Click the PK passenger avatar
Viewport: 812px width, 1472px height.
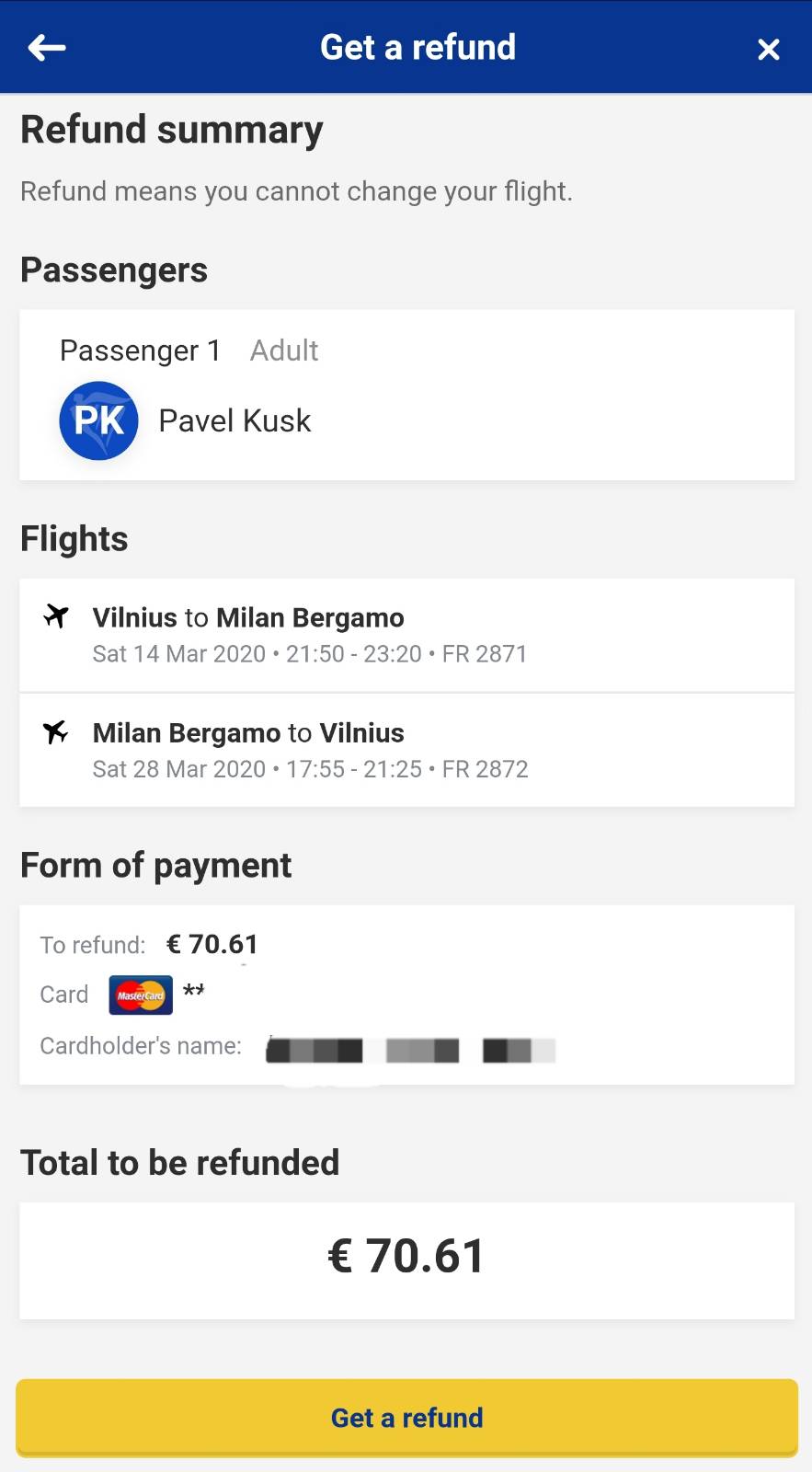(99, 420)
